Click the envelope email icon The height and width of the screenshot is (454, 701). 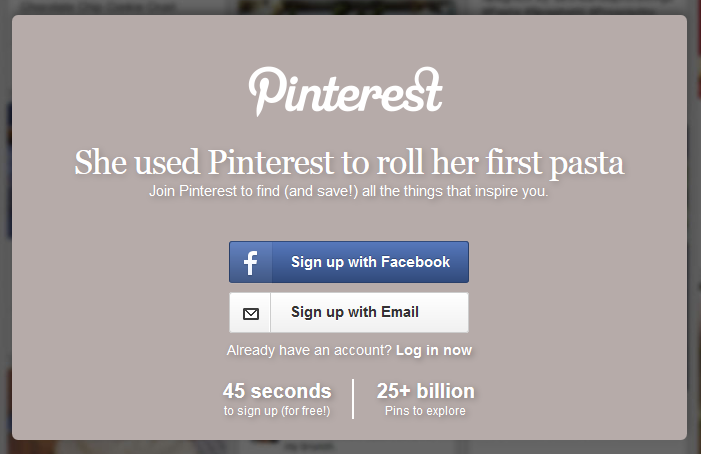click(x=250, y=313)
